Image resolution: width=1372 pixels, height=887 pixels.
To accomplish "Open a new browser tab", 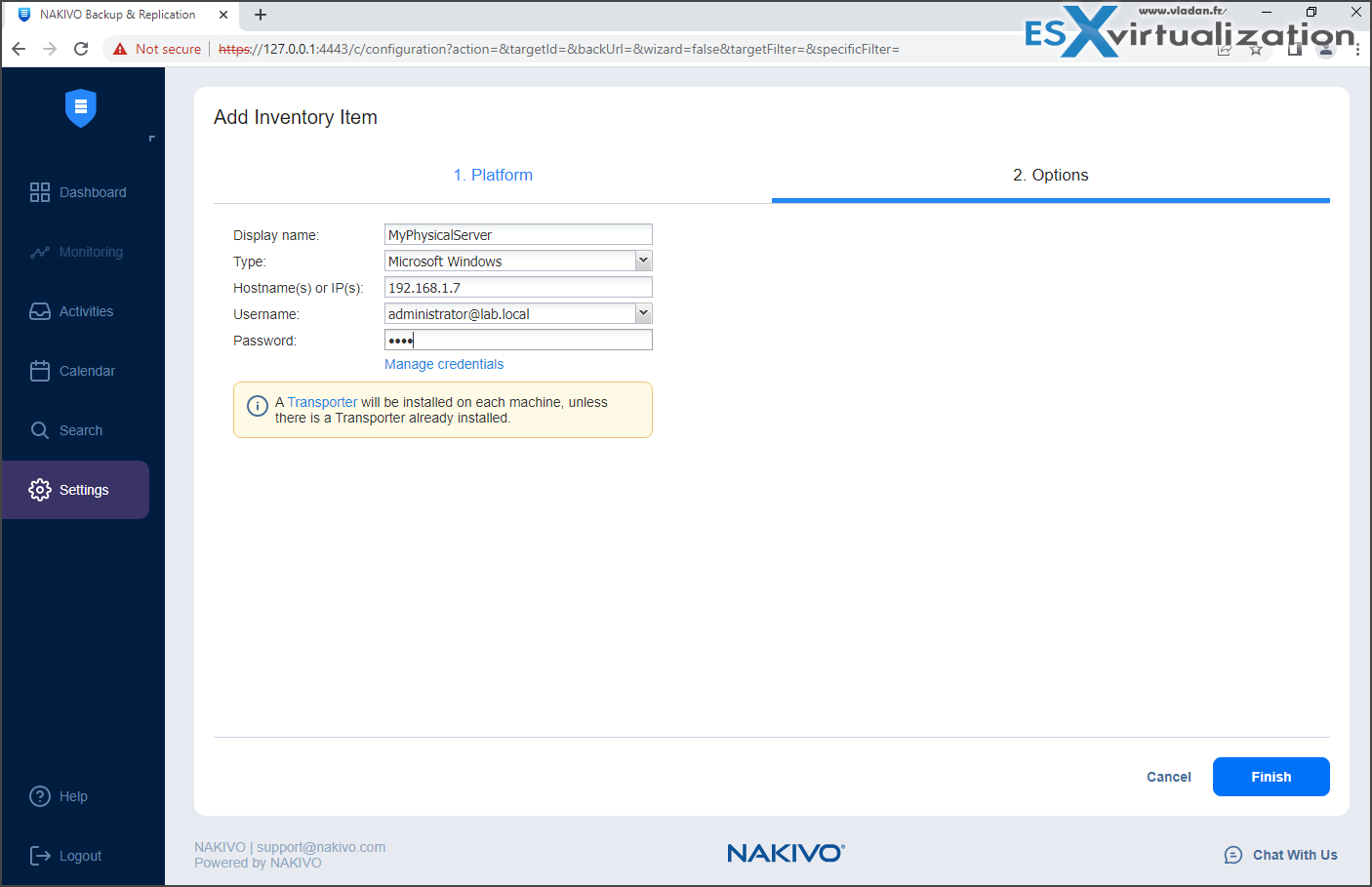I will point(261,15).
